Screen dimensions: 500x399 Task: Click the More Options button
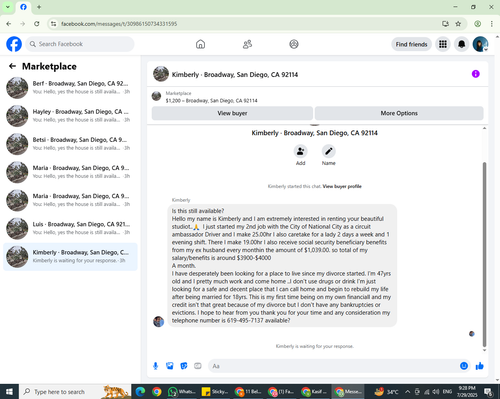click(x=399, y=113)
